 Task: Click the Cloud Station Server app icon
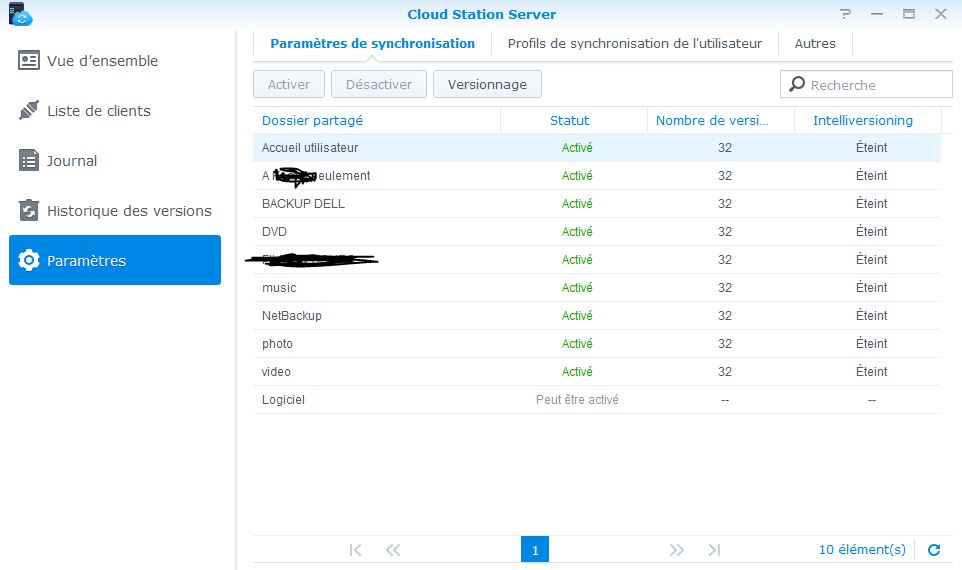tap(20, 15)
